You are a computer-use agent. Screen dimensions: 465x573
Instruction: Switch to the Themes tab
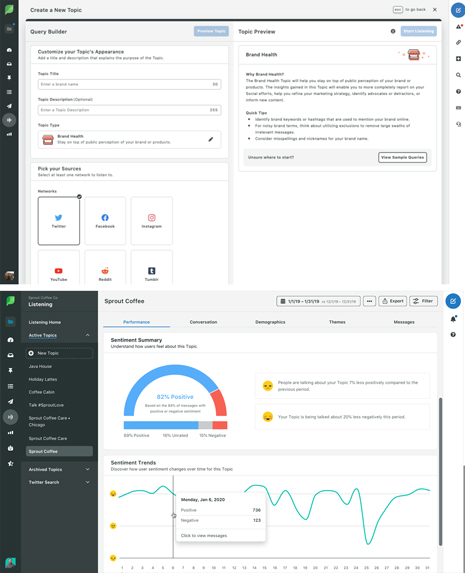click(337, 322)
